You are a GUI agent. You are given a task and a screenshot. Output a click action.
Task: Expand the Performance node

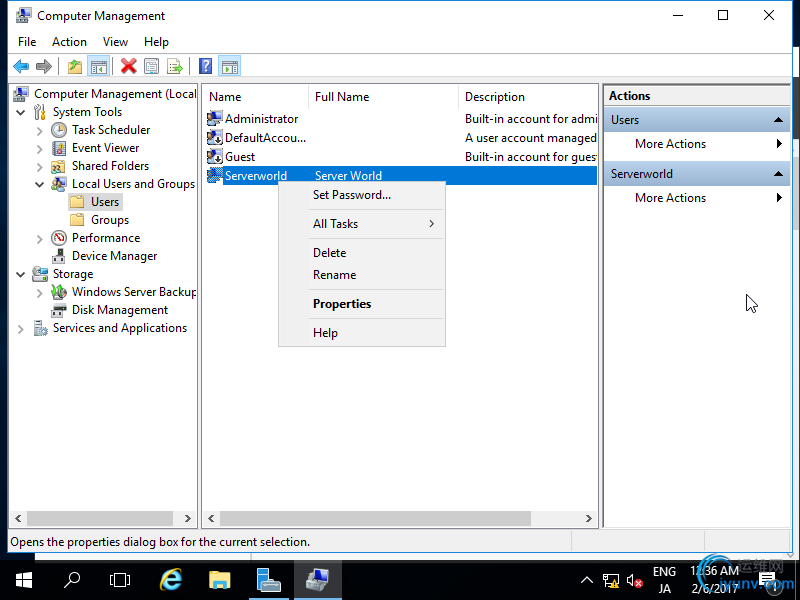point(40,238)
